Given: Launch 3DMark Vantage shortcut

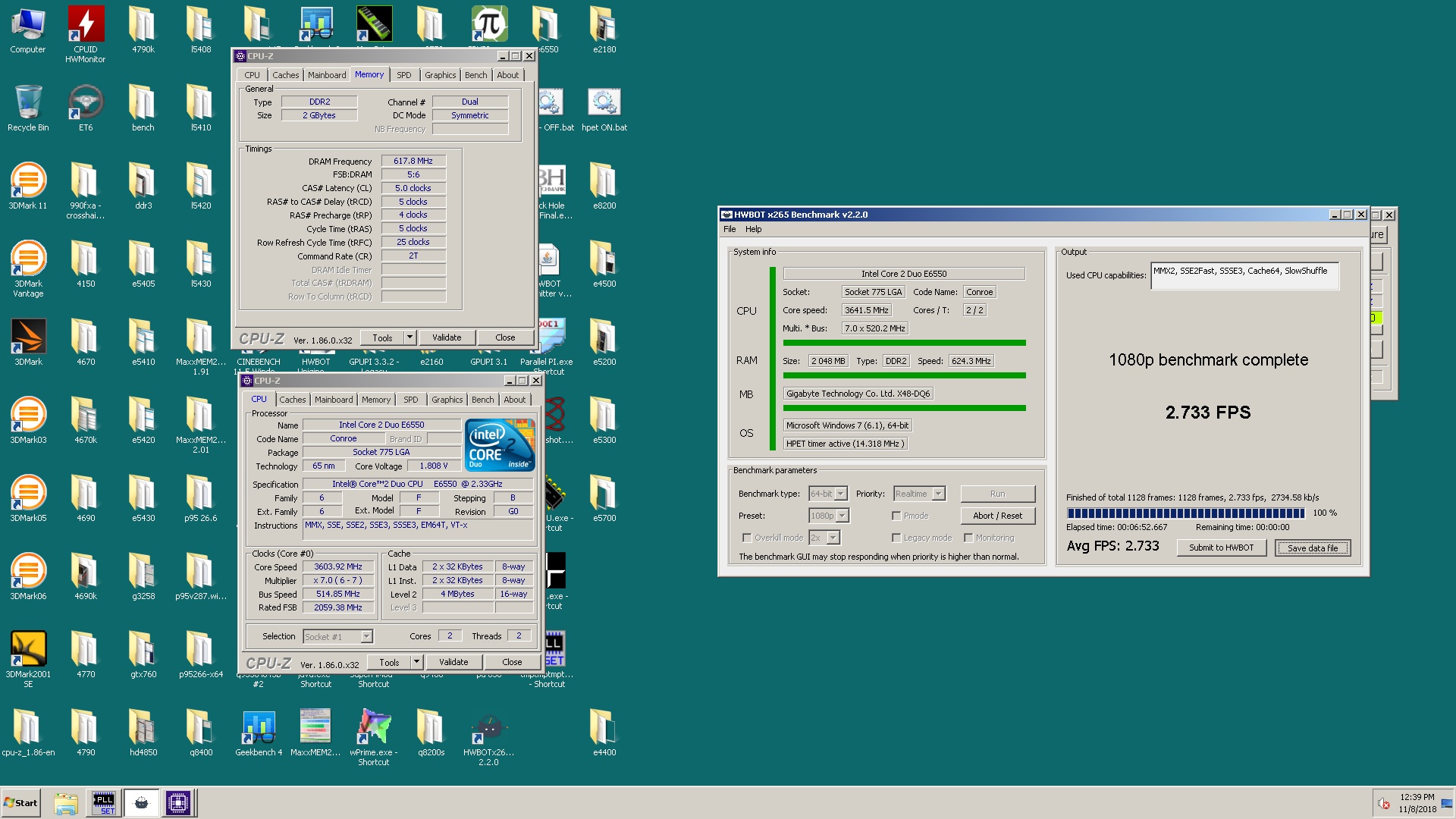Looking at the screenshot, I should coord(28,268).
